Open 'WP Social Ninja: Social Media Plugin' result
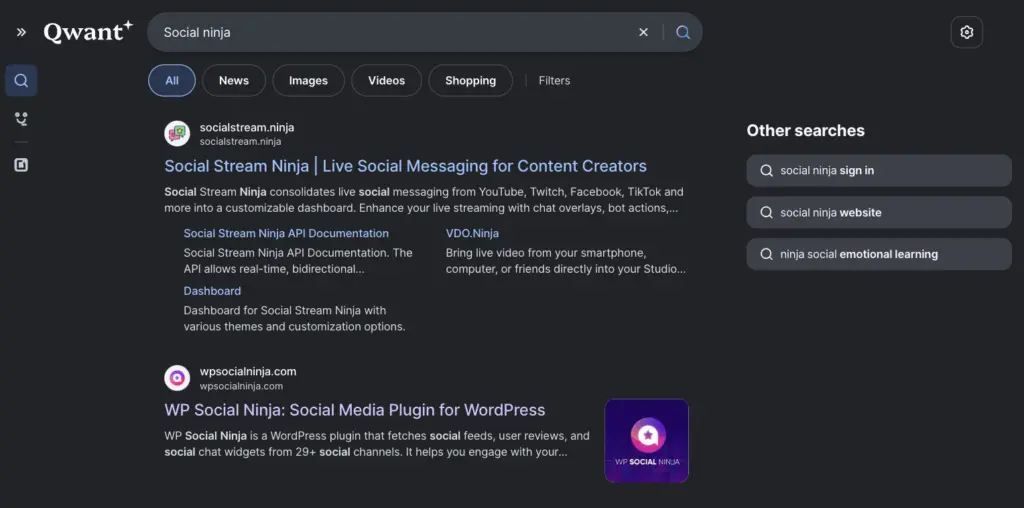The image size is (1024, 508). (355, 410)
